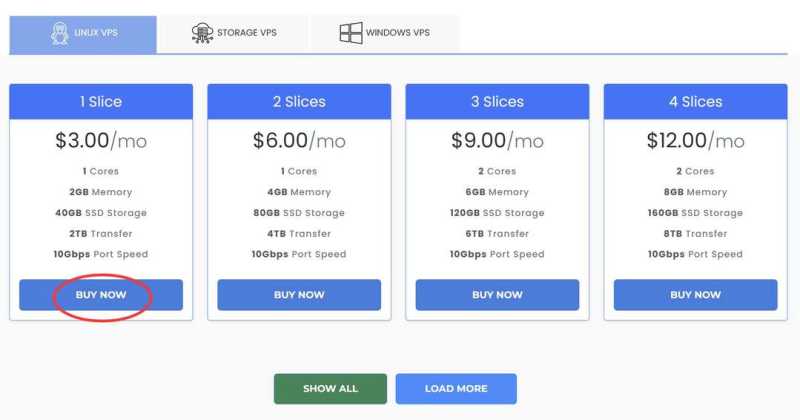800x420 pixels.
Task: Click the 3 Slices plan header
Action: click(497, 102)
